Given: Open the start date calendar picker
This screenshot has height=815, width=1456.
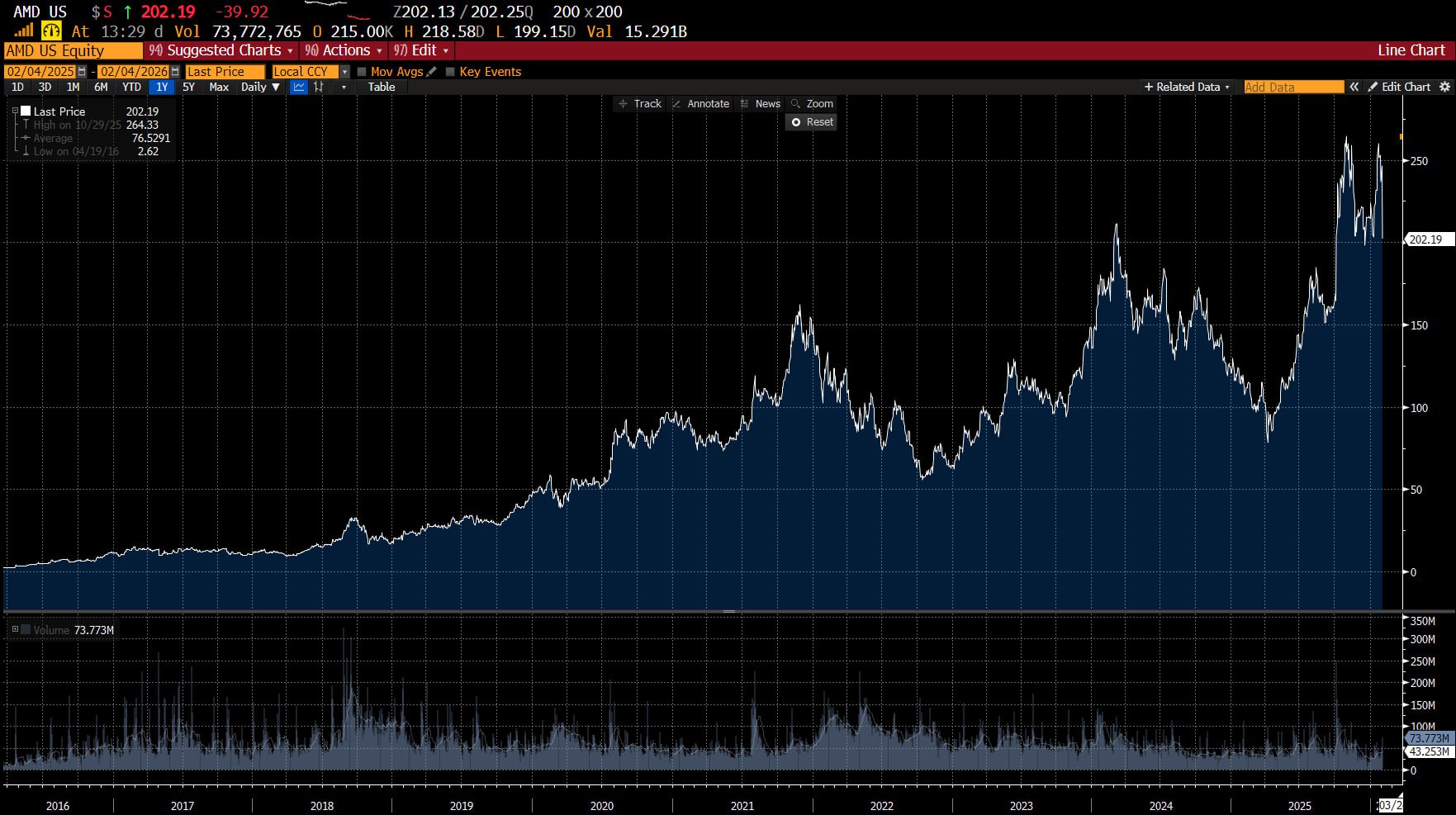Looking at the screenshot, I should (82, 72).
